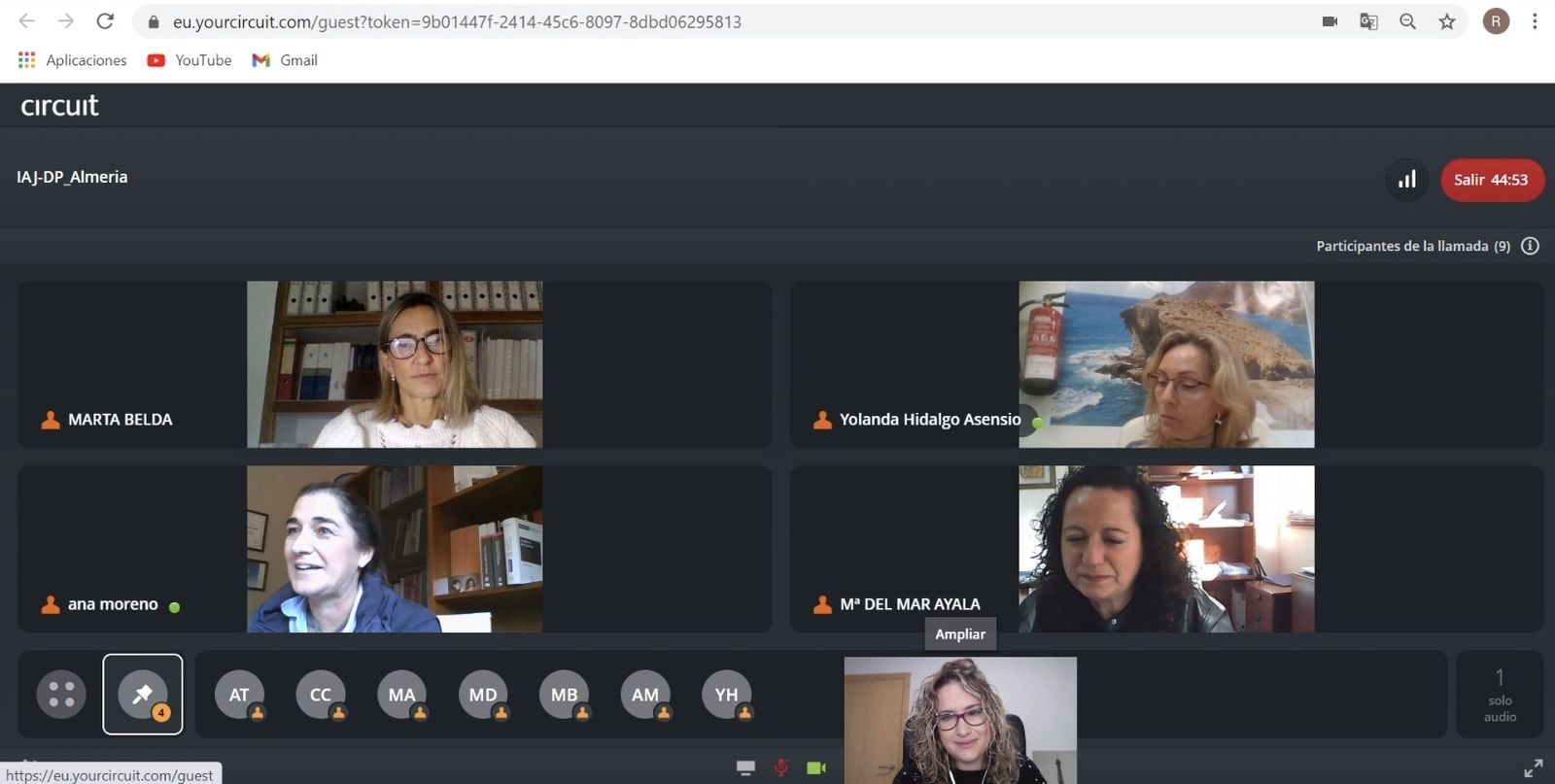Image resolution: width=1555 pixels, height=784 pixels.
Task: Select participant avatar AT
Action: 239,695
